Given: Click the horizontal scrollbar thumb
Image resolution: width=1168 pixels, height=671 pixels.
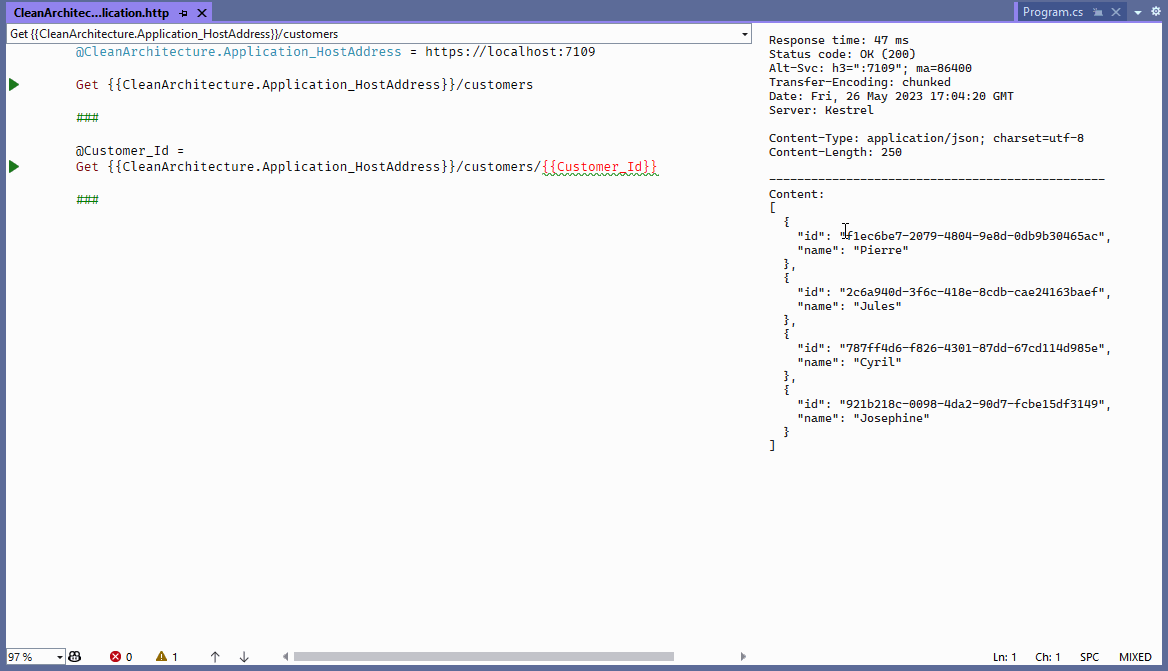Looking at the screenshot, I should [x=485, y=656].
